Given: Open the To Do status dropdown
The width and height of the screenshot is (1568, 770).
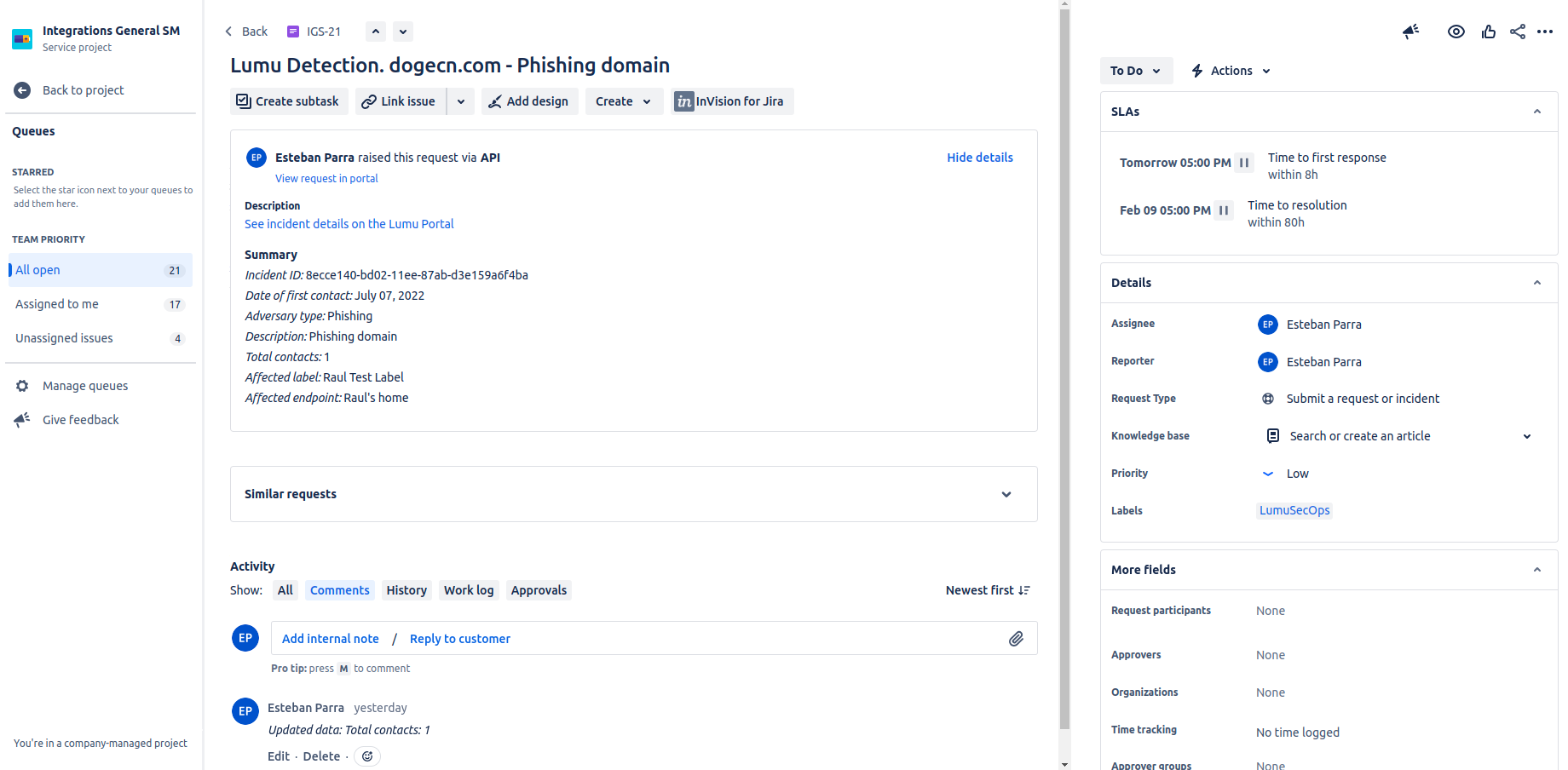Looking at the screenshot, I should (1135, 71).
